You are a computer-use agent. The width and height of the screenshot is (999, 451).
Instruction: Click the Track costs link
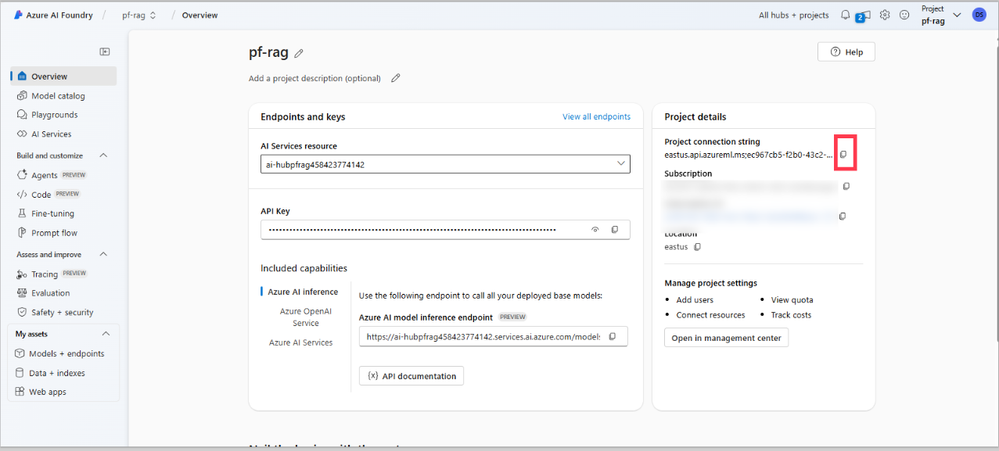pyautogui.click(x=791, y=315)
